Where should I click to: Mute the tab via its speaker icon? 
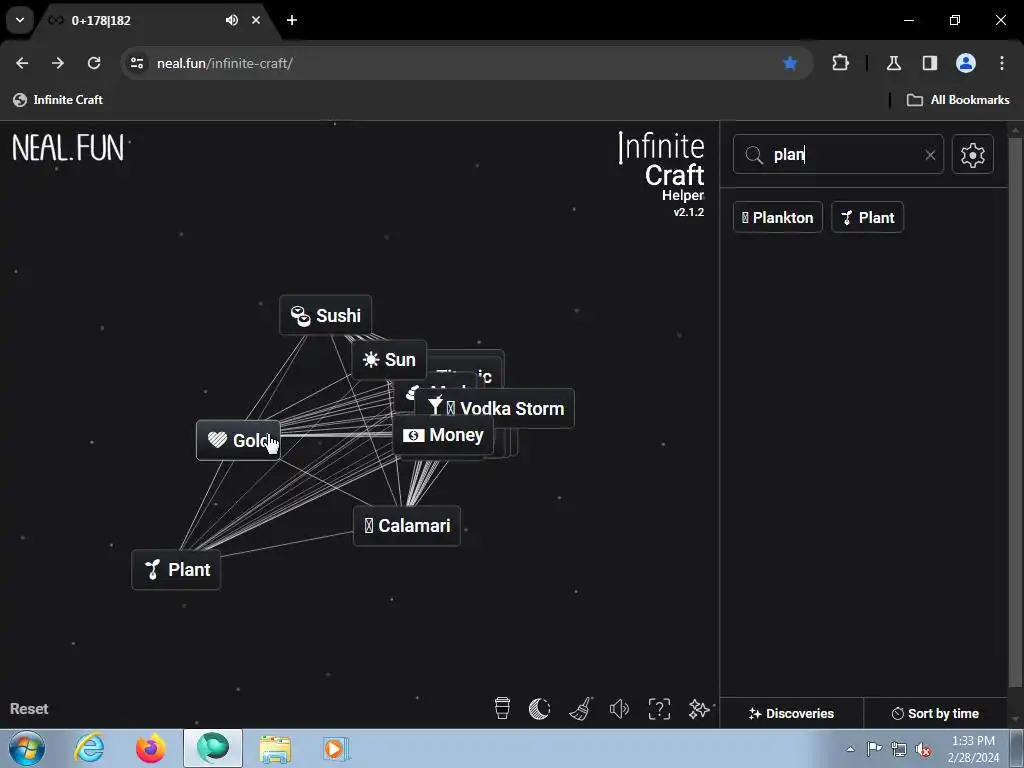click(231, 20)
